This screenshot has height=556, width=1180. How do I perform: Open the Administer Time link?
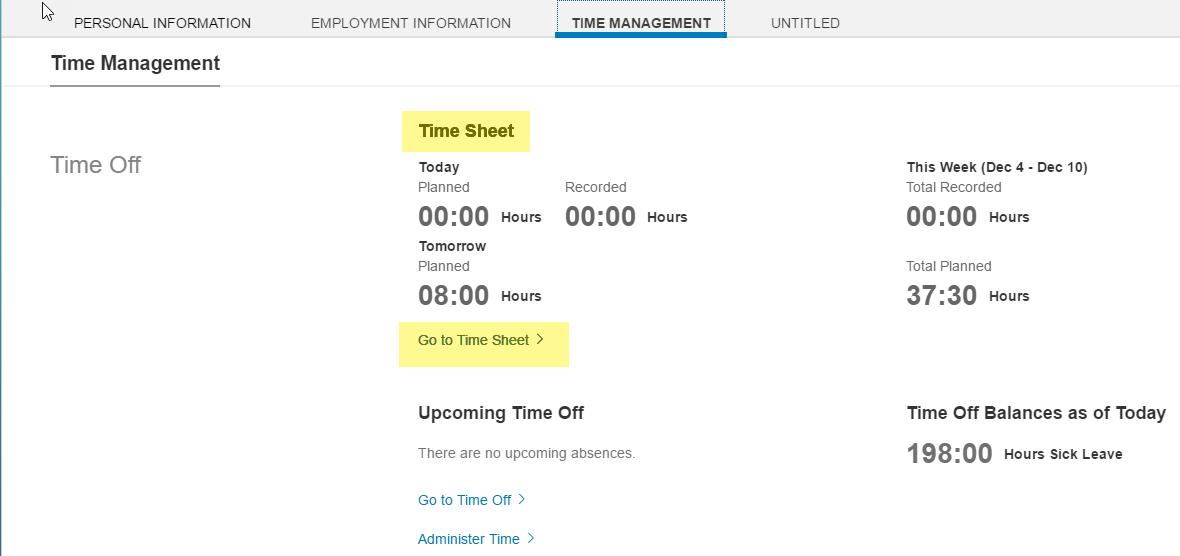469,539
